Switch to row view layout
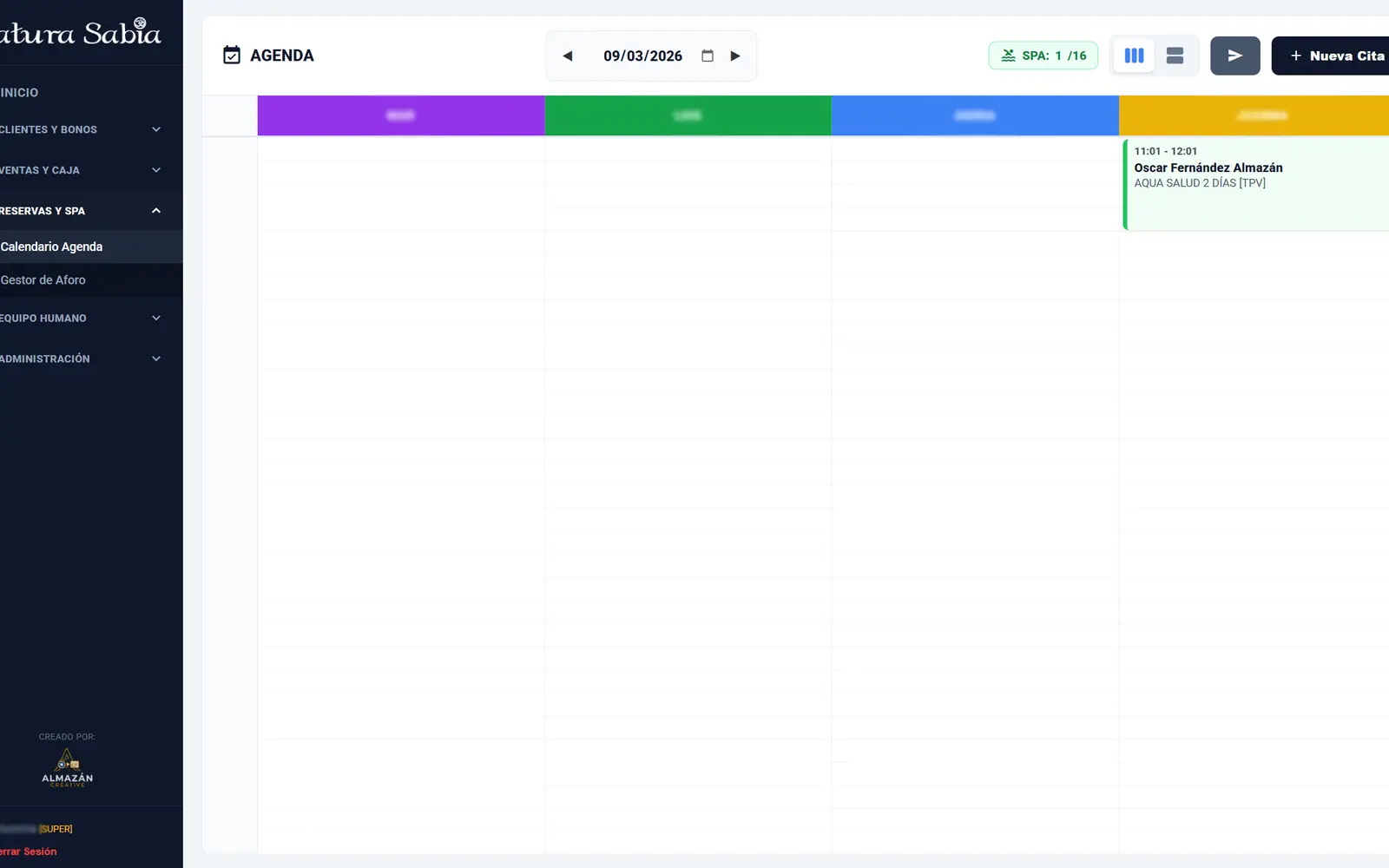The height and width of the screenshot is (868, 1389). point(1175,56)
